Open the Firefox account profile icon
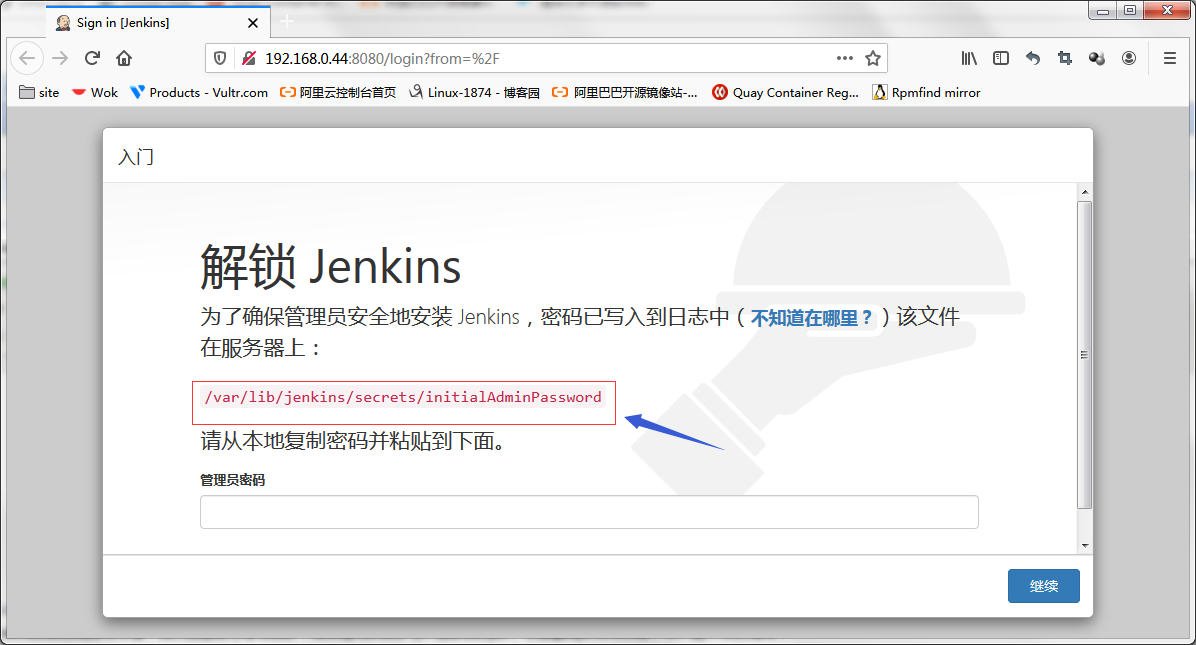This screenshot has height=645, width=1196. point(1129,58)
